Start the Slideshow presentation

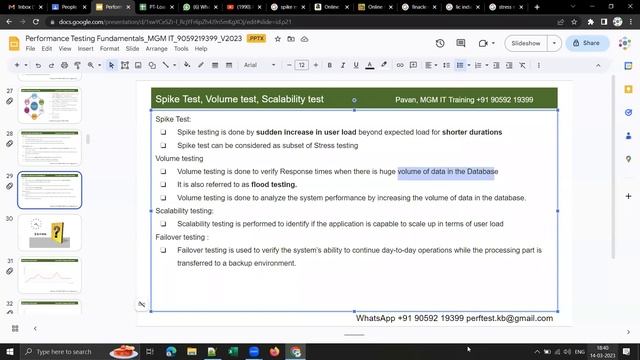click(x=526, y=43)
